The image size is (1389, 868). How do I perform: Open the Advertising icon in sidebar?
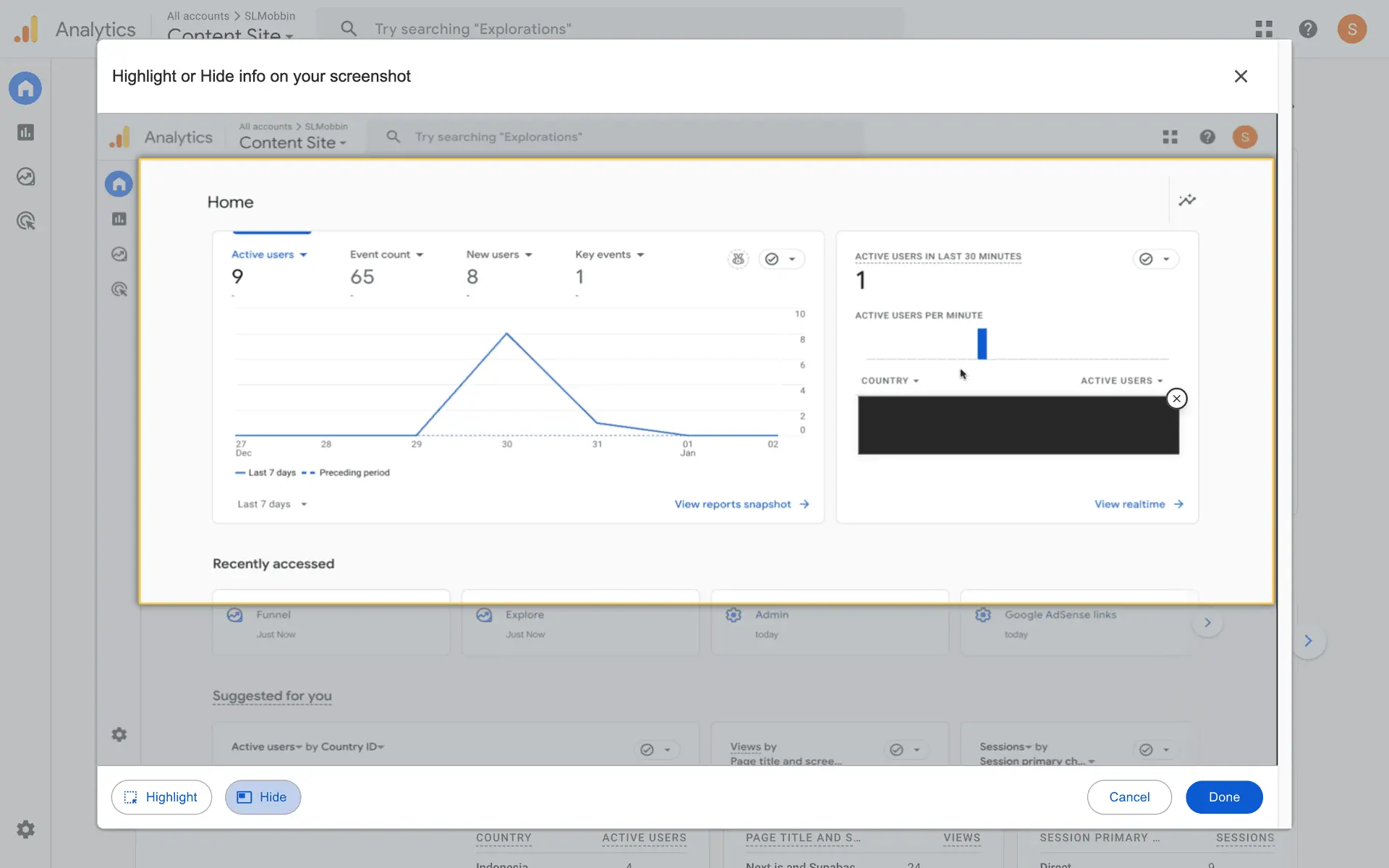point(25,221)
